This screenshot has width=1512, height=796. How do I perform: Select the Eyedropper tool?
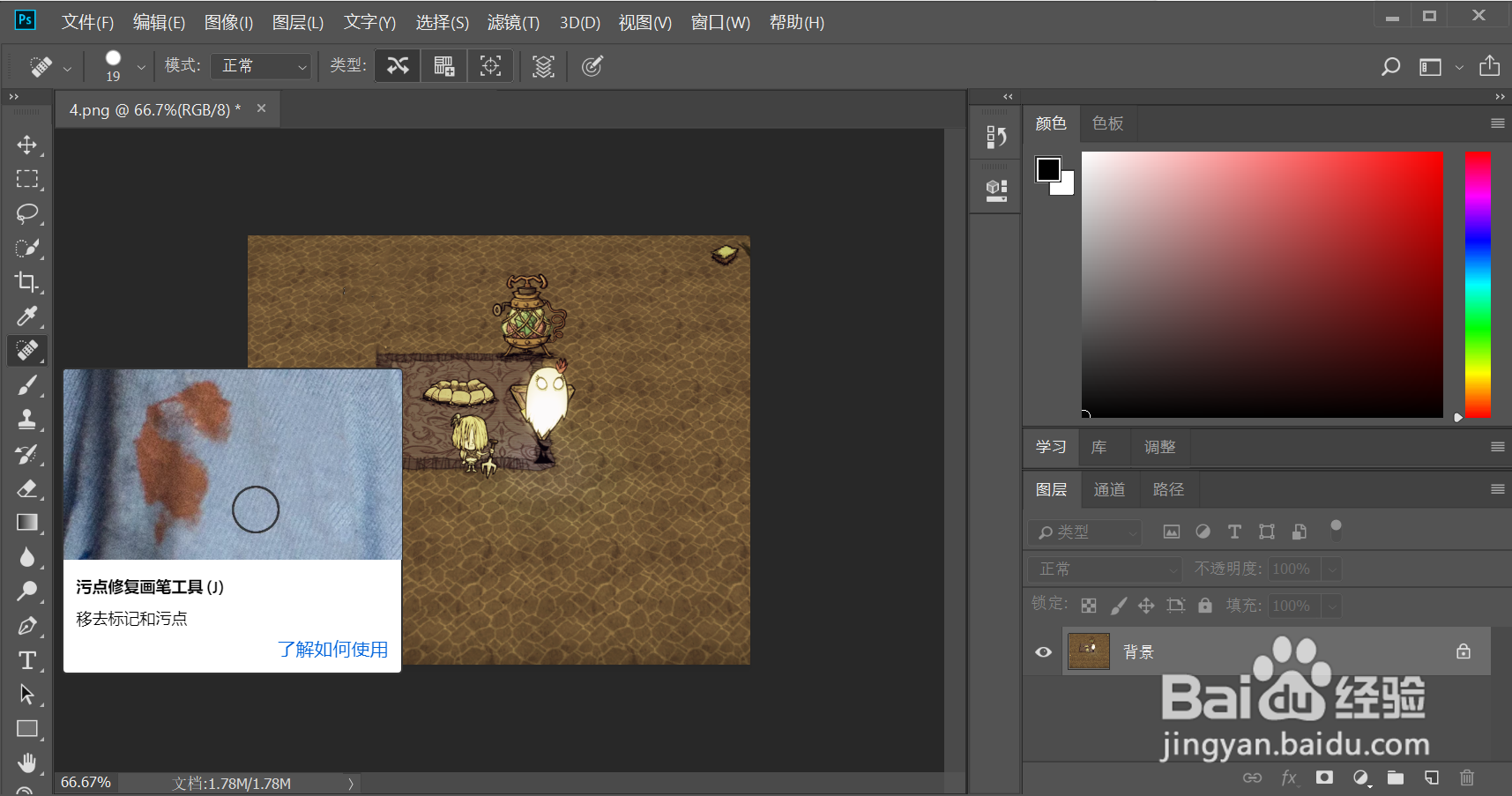point(27,316)
